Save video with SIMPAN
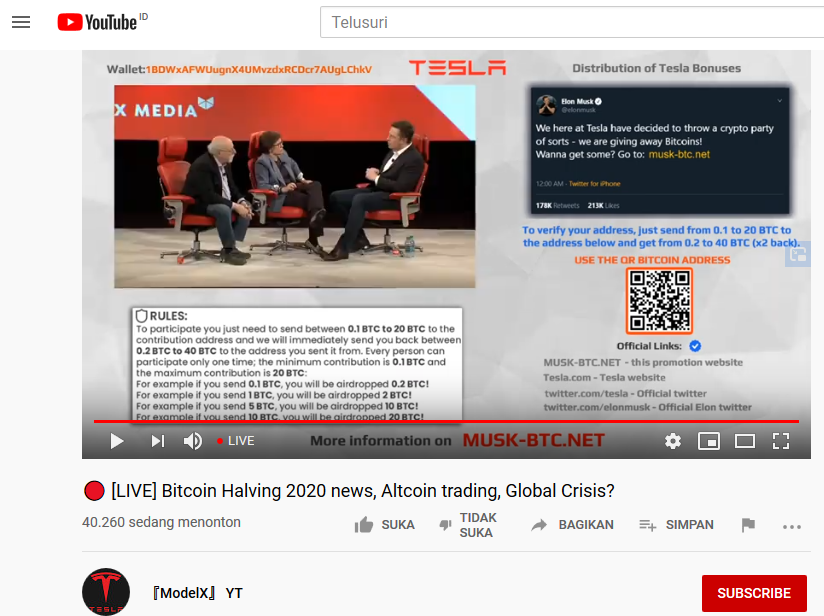 pos(676,525)
